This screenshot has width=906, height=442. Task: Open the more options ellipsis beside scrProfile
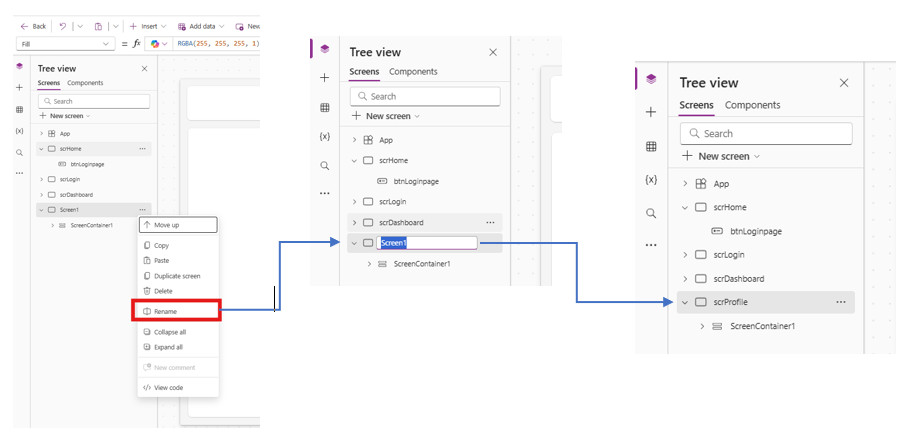tap(841, 302)
